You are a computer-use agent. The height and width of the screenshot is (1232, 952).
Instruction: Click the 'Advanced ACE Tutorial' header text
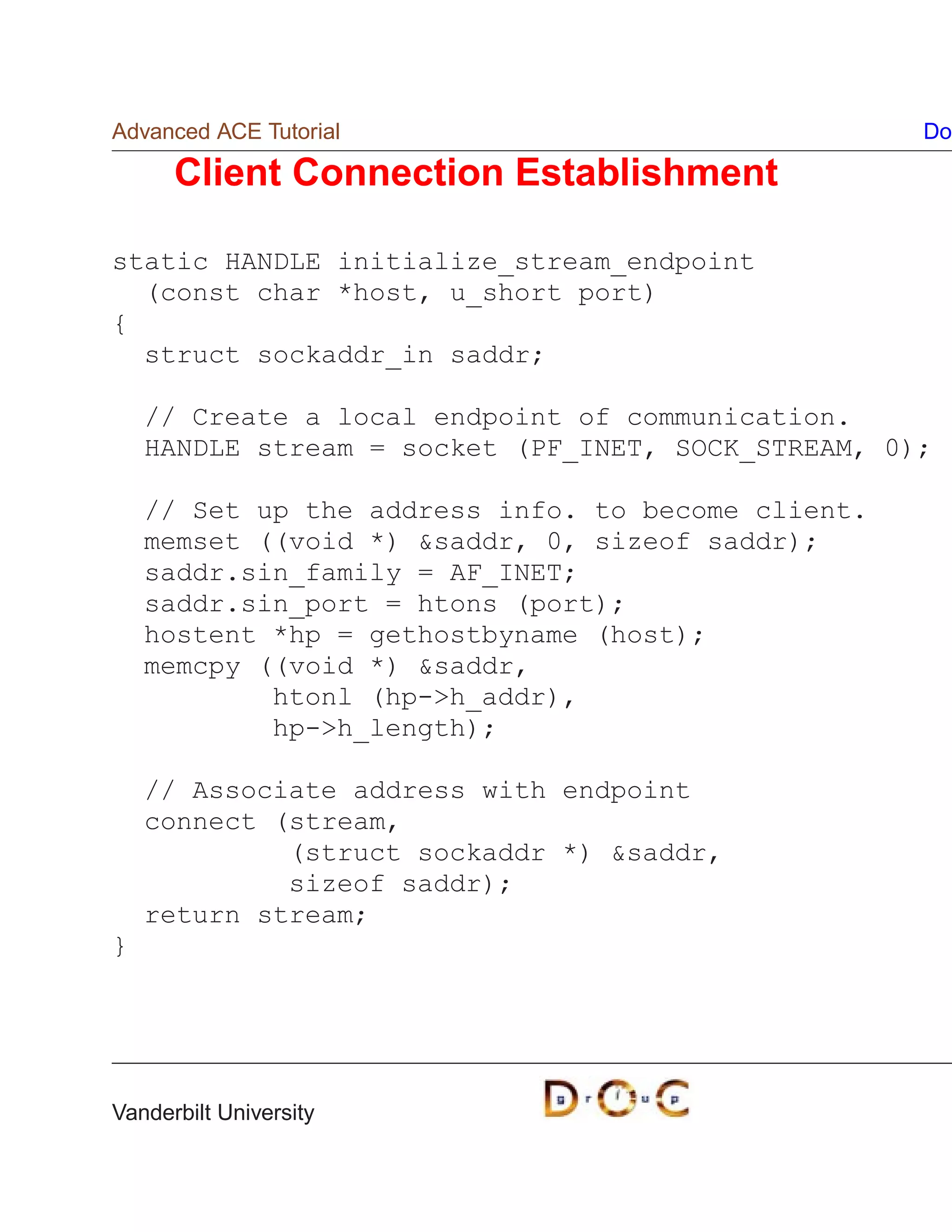[x=225, y=132]
